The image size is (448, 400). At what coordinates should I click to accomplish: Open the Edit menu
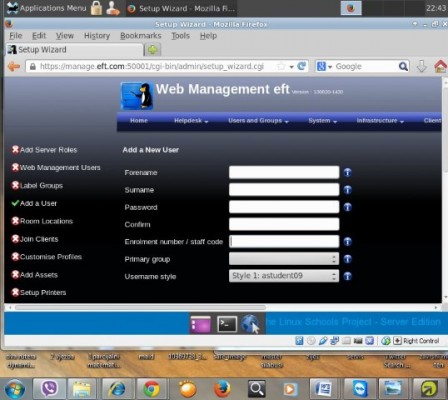(39, 36)
